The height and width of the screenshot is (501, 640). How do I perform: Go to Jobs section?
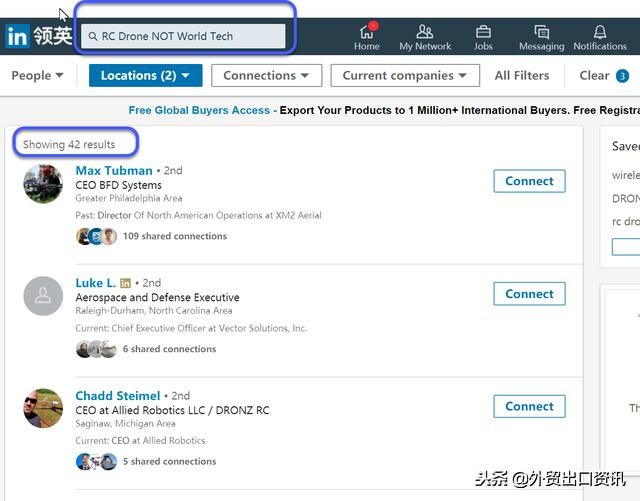point(483,37)
